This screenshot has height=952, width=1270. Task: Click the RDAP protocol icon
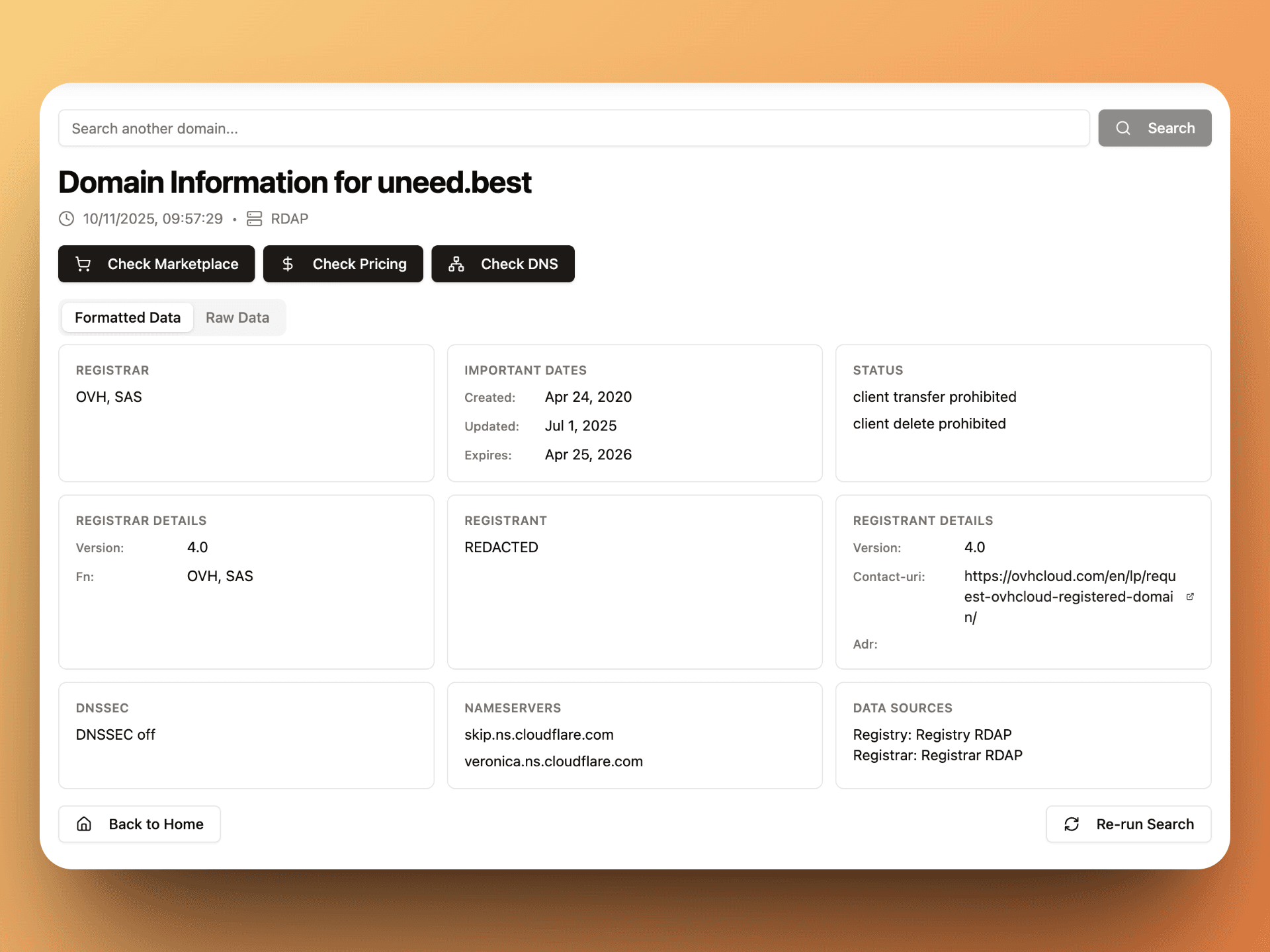click(255, 218)
